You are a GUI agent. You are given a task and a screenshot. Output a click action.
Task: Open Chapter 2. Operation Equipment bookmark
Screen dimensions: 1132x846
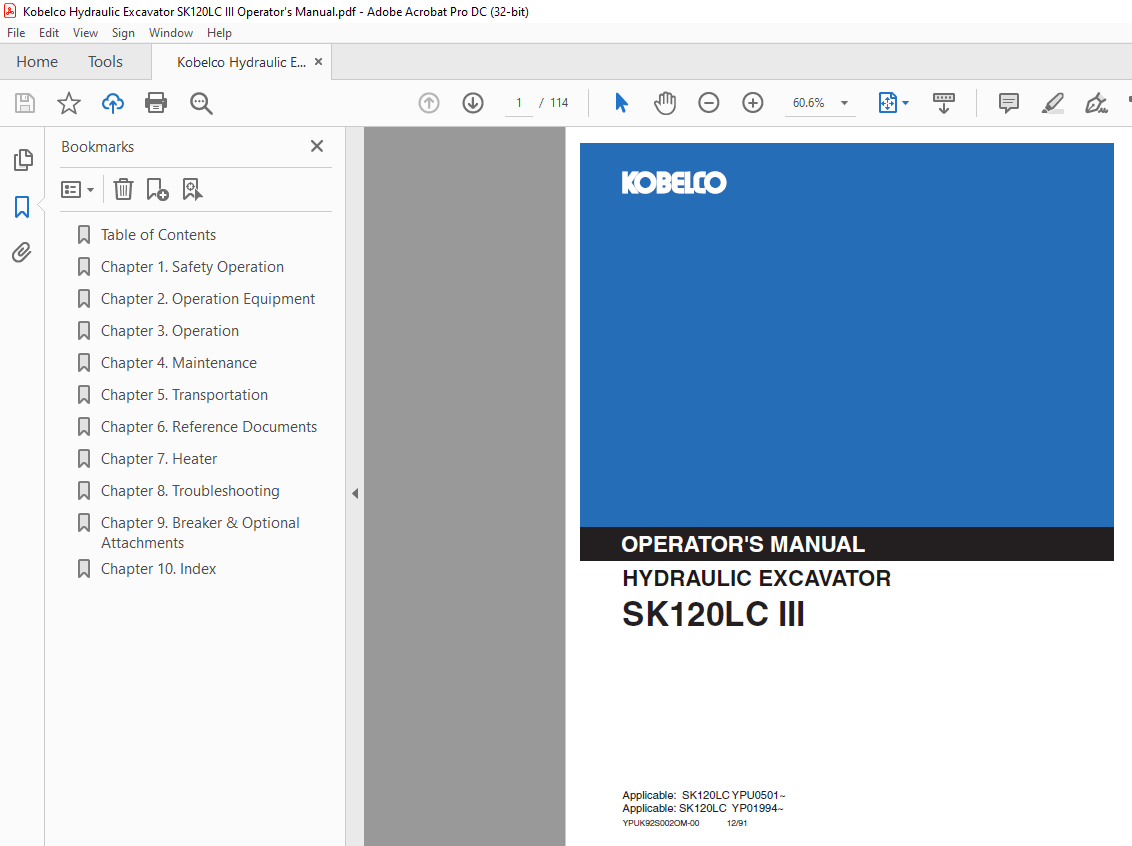click(x=208, y=299)
